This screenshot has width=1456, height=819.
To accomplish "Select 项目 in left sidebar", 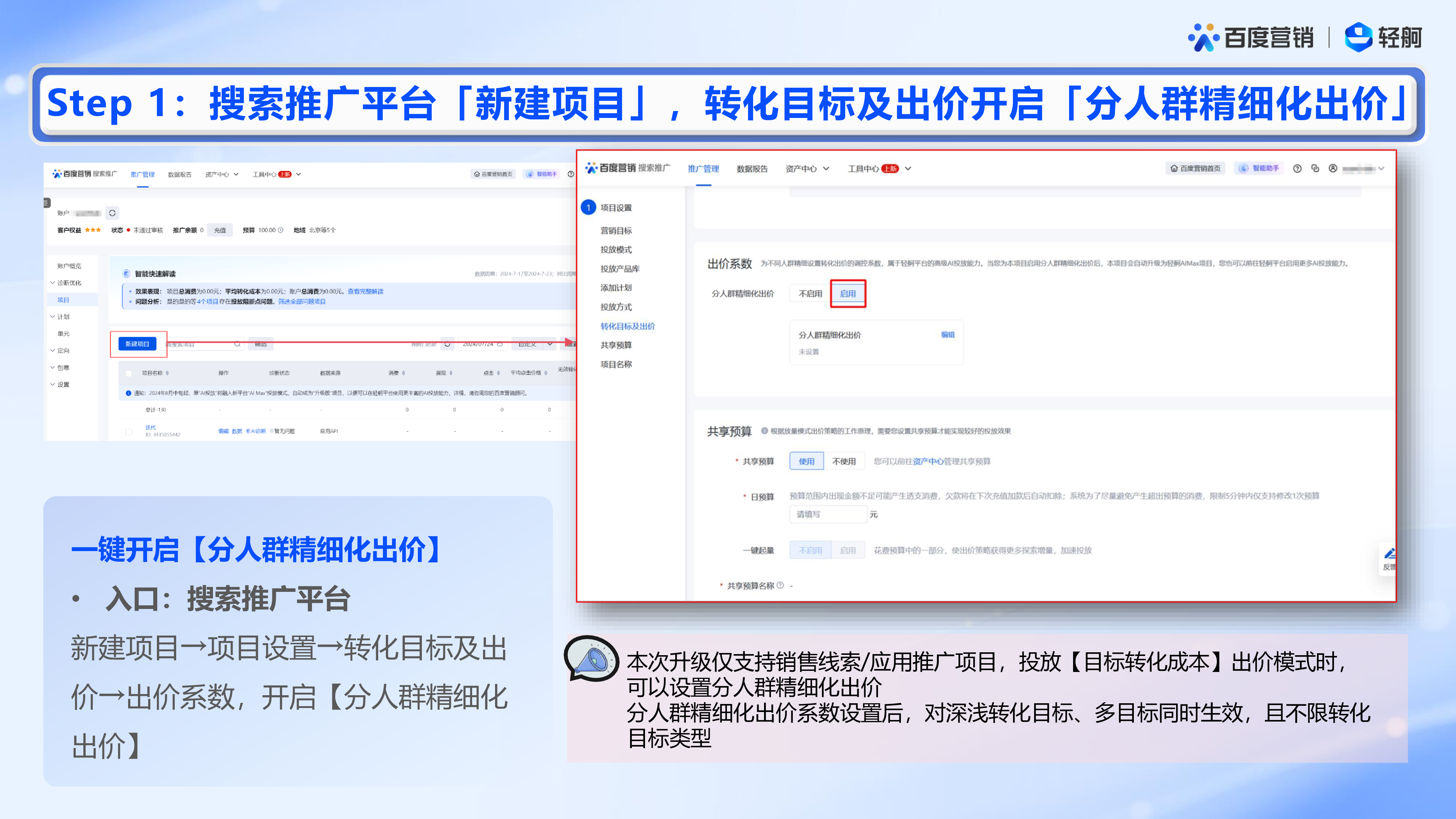I will 63,300.
